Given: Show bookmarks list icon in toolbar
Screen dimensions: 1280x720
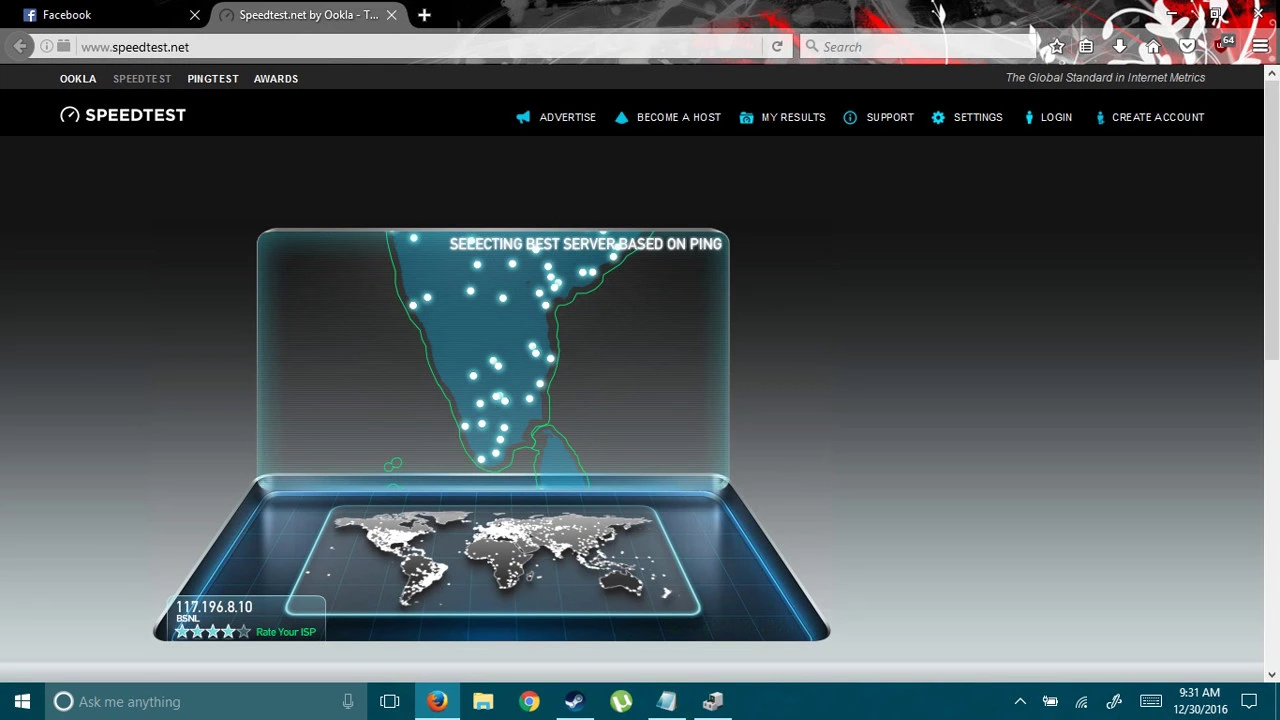Looking at the screenshot, I should [1086, 46].
